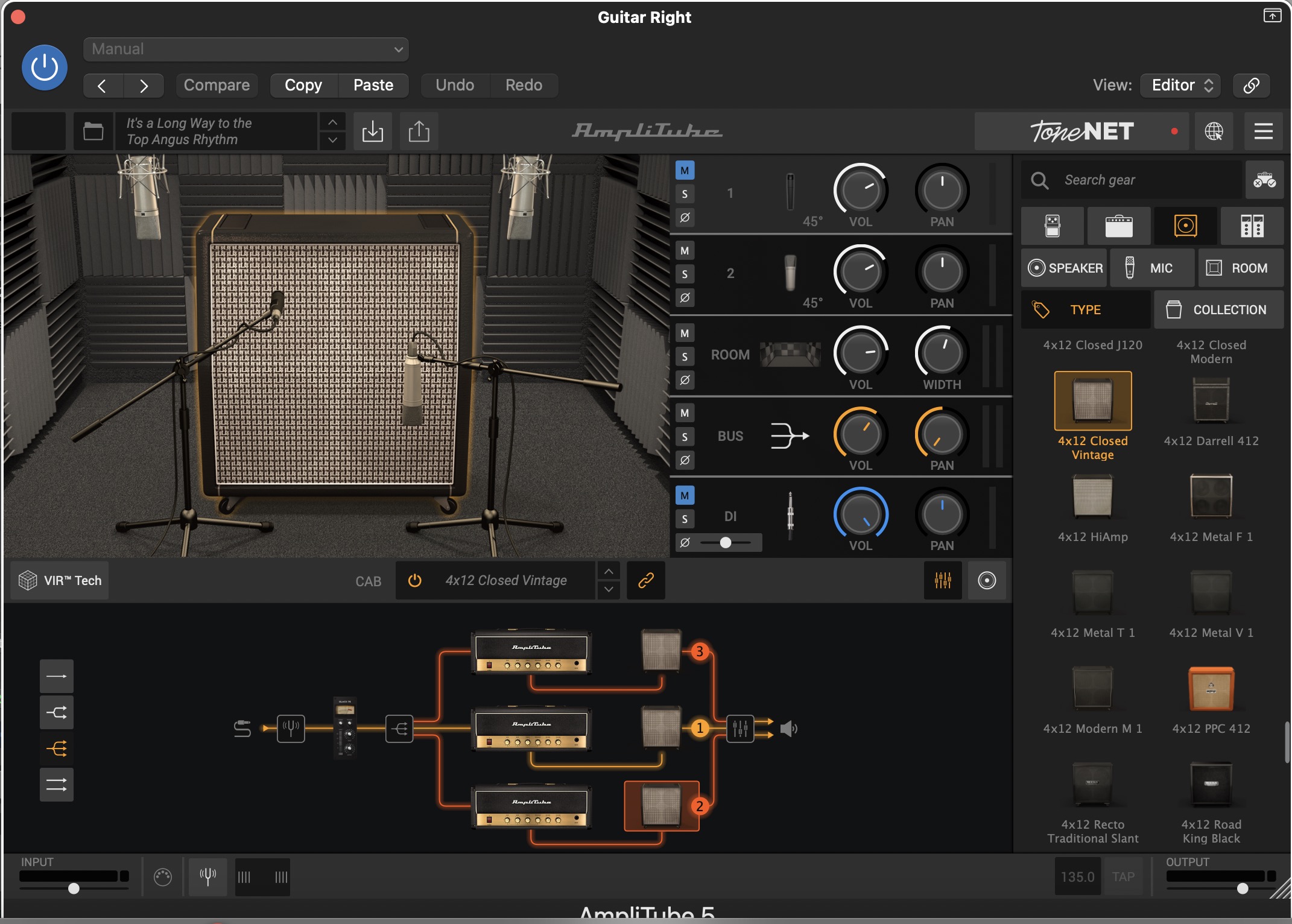Click the save preset download icon
1292x924 pixels.
point(373,131)
